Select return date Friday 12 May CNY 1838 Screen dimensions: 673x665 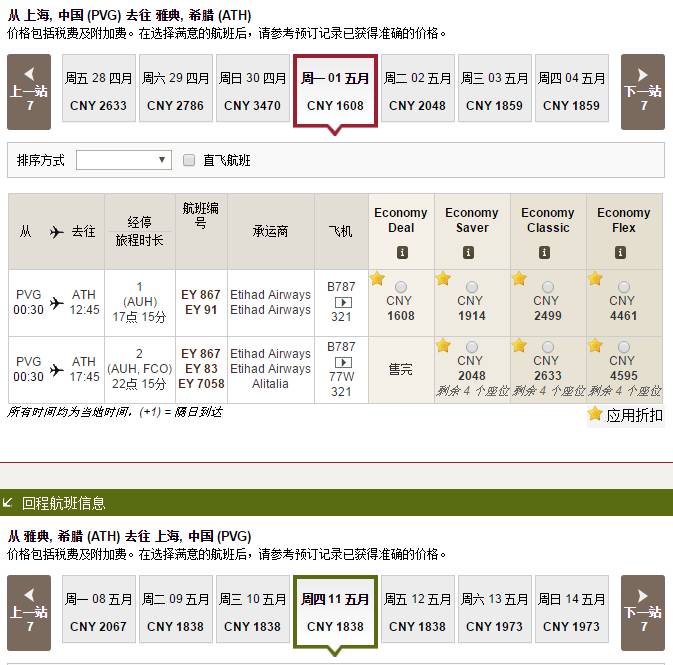click(x=418, y=609)
